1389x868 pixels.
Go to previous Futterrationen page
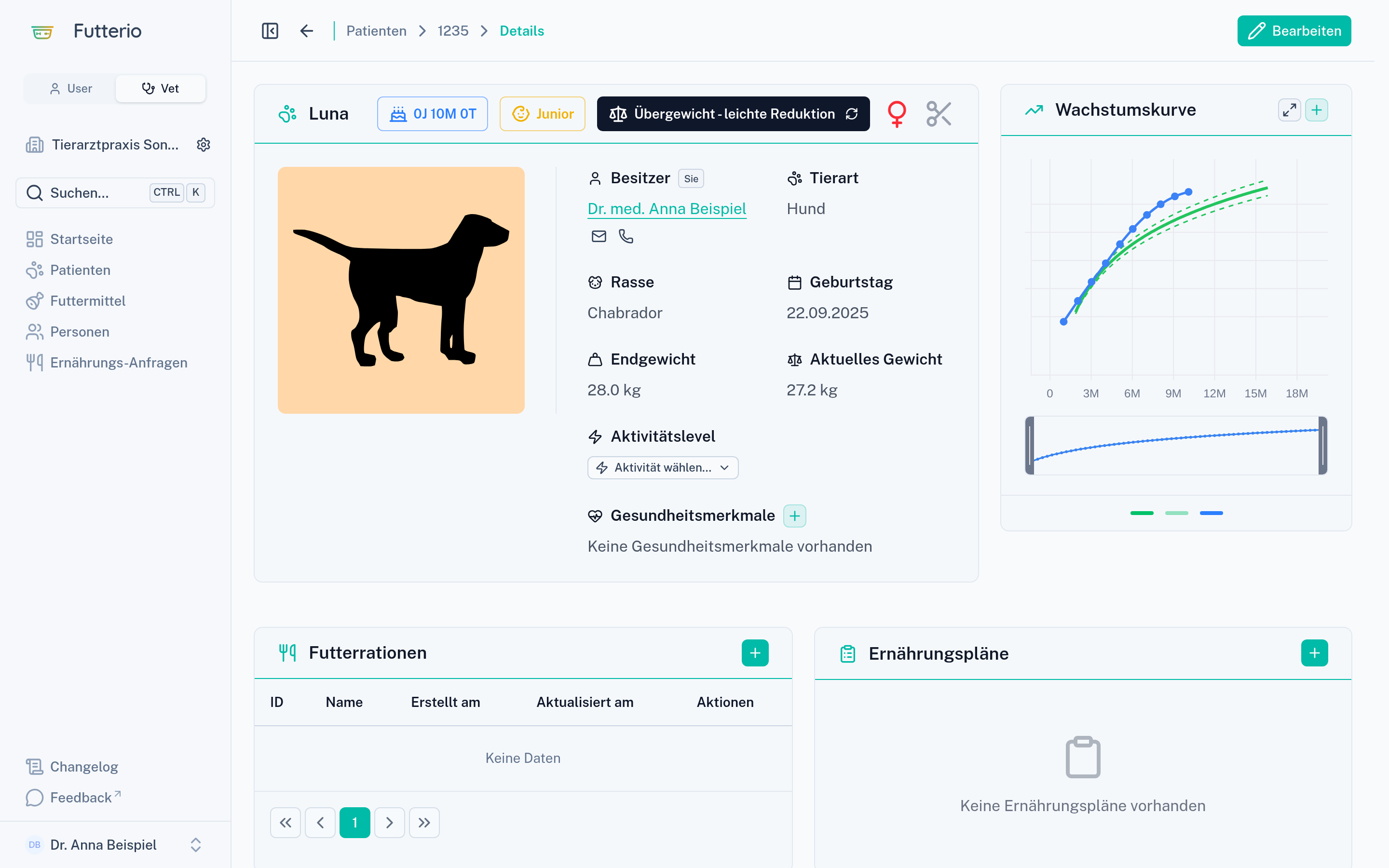(x=320, y=823)
